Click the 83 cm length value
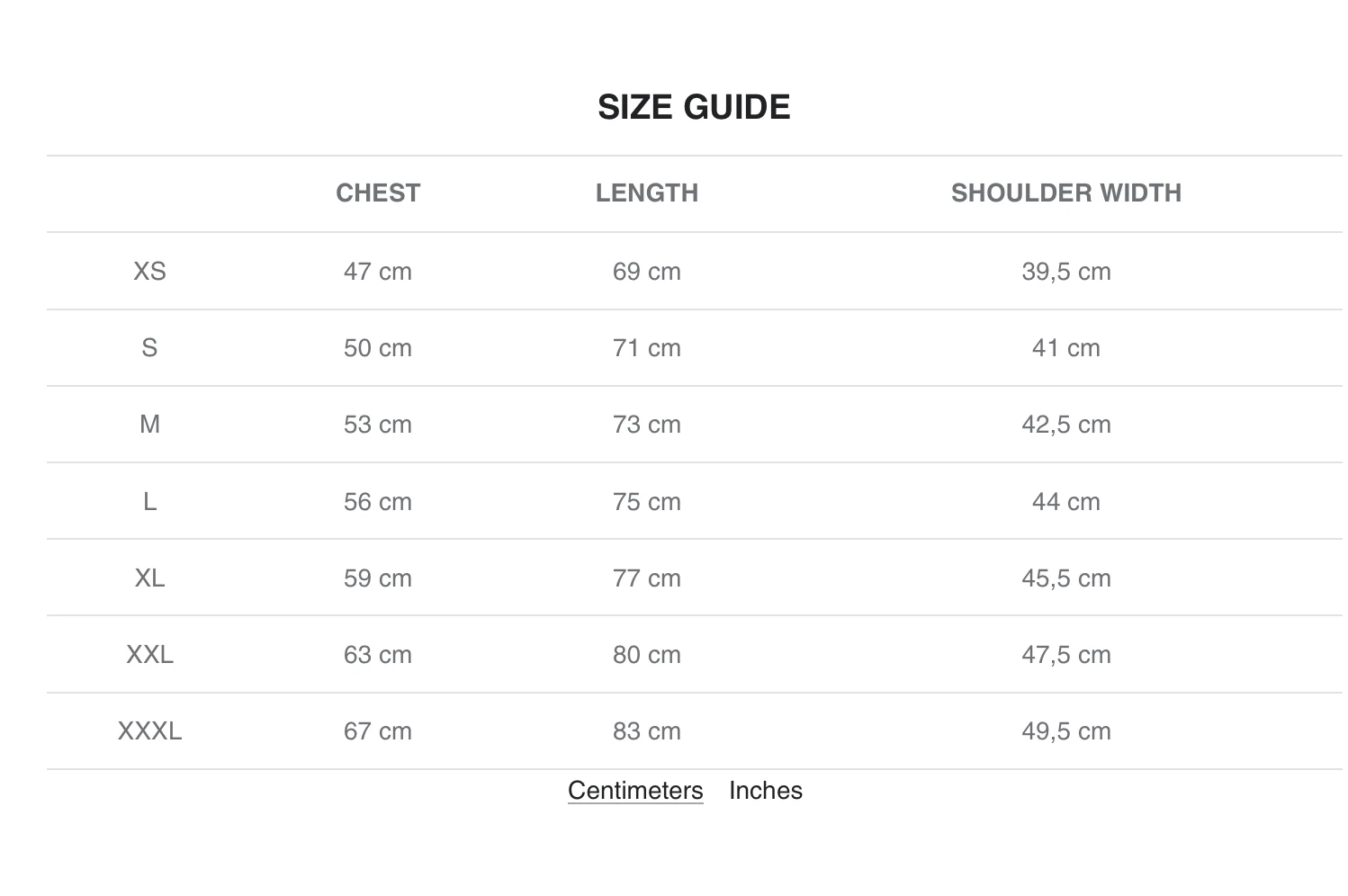The image size is (1348, 896). coord(647,730)
